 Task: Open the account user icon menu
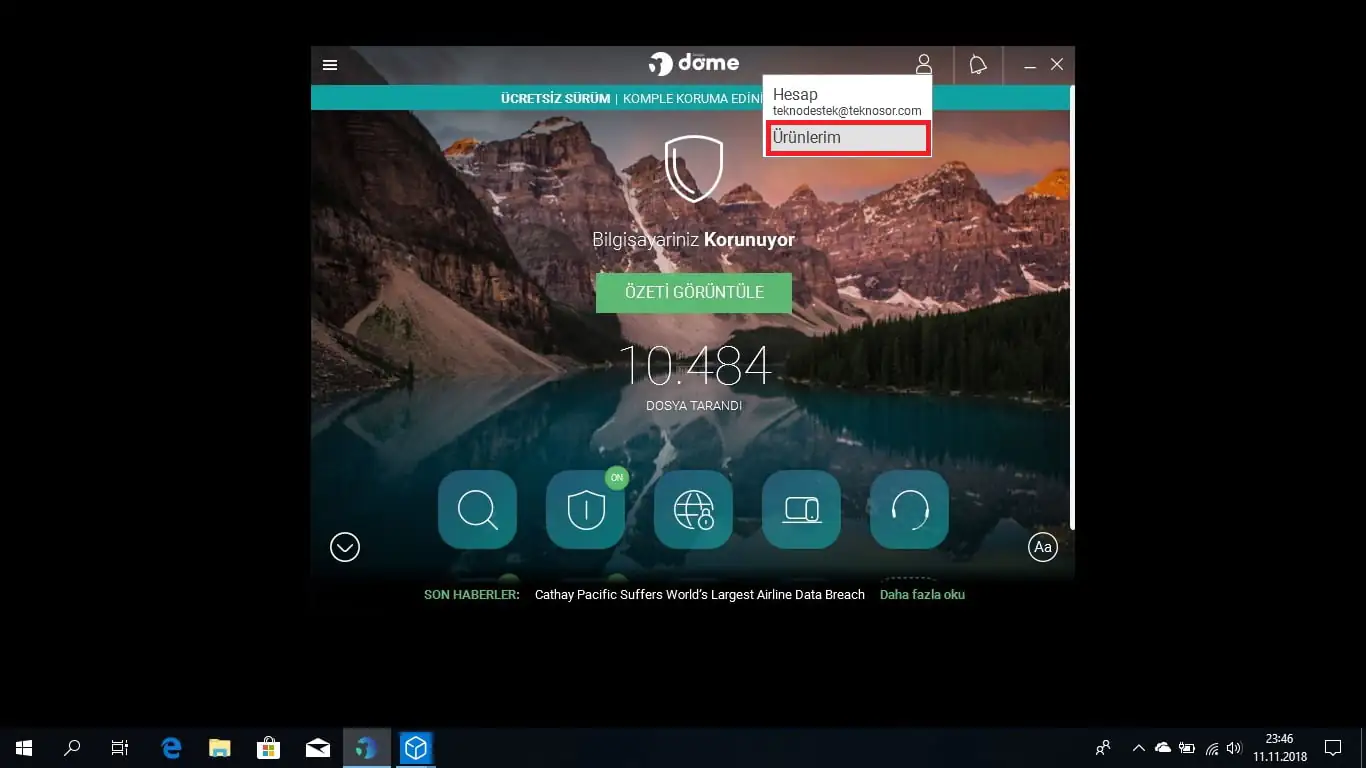tap(924, 65)
